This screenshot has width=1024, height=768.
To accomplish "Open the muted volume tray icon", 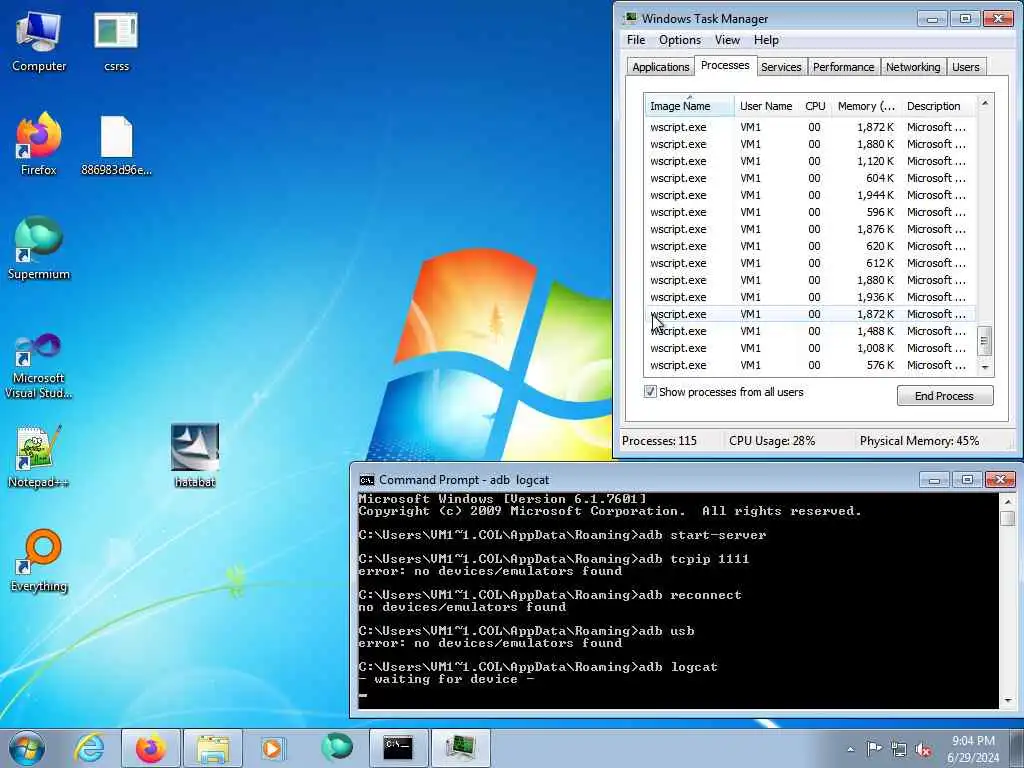I will pos(923,750).
